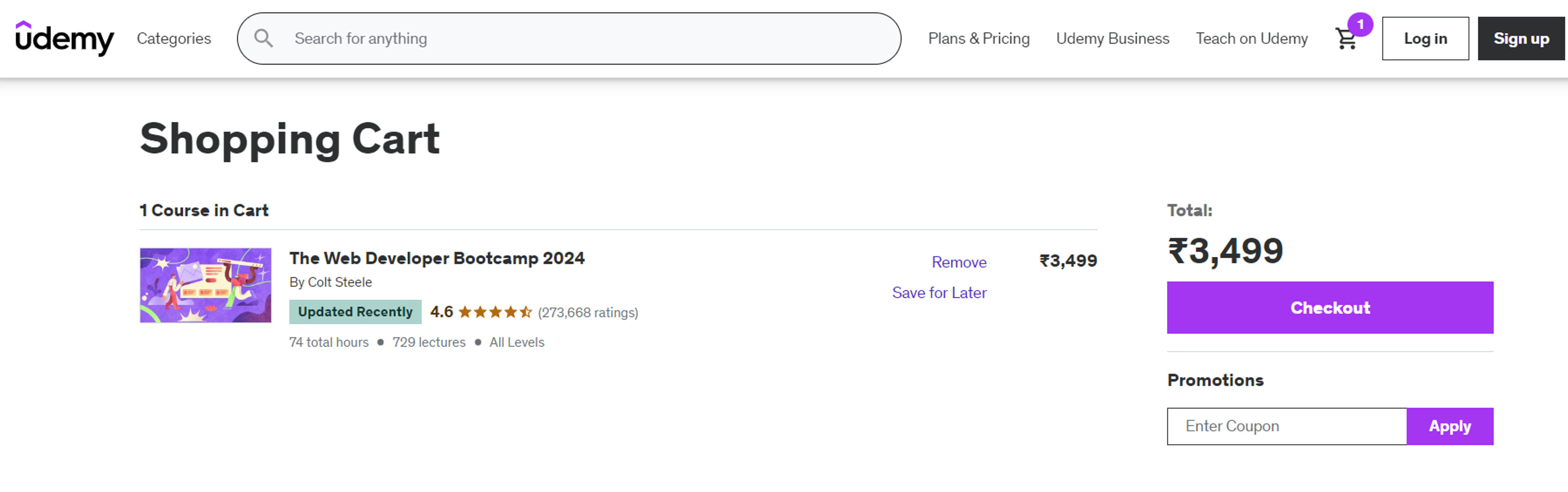Open the Categories menu
This screenshot has height=492, width=1568.
(x=174, y=38)
